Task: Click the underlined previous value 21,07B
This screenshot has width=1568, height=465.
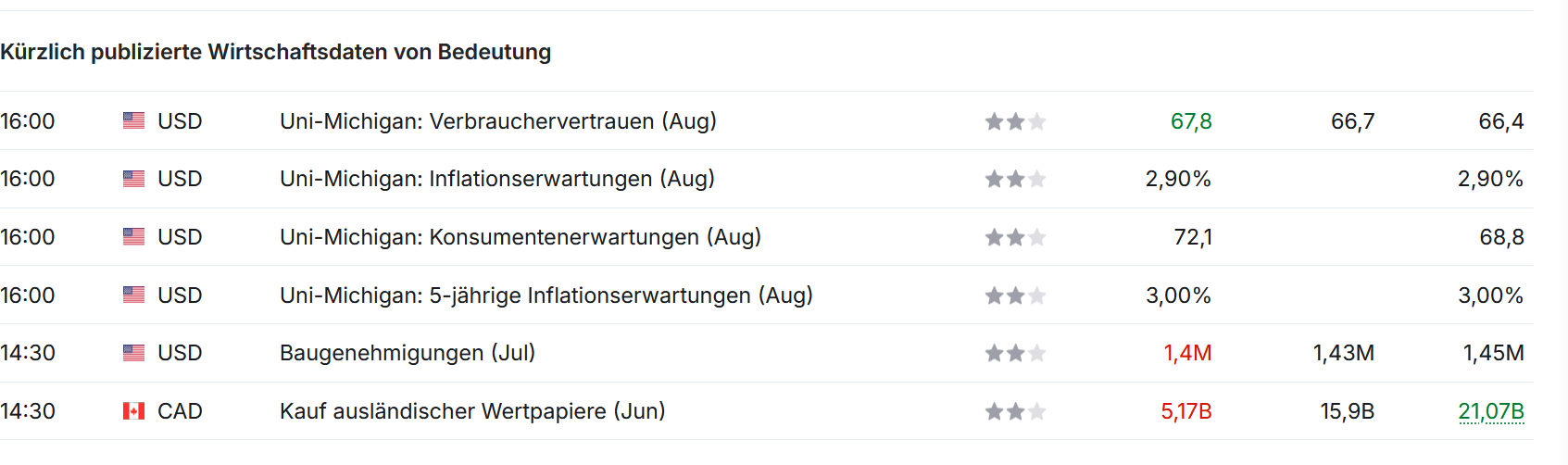Action: (x=1491, y=411)
